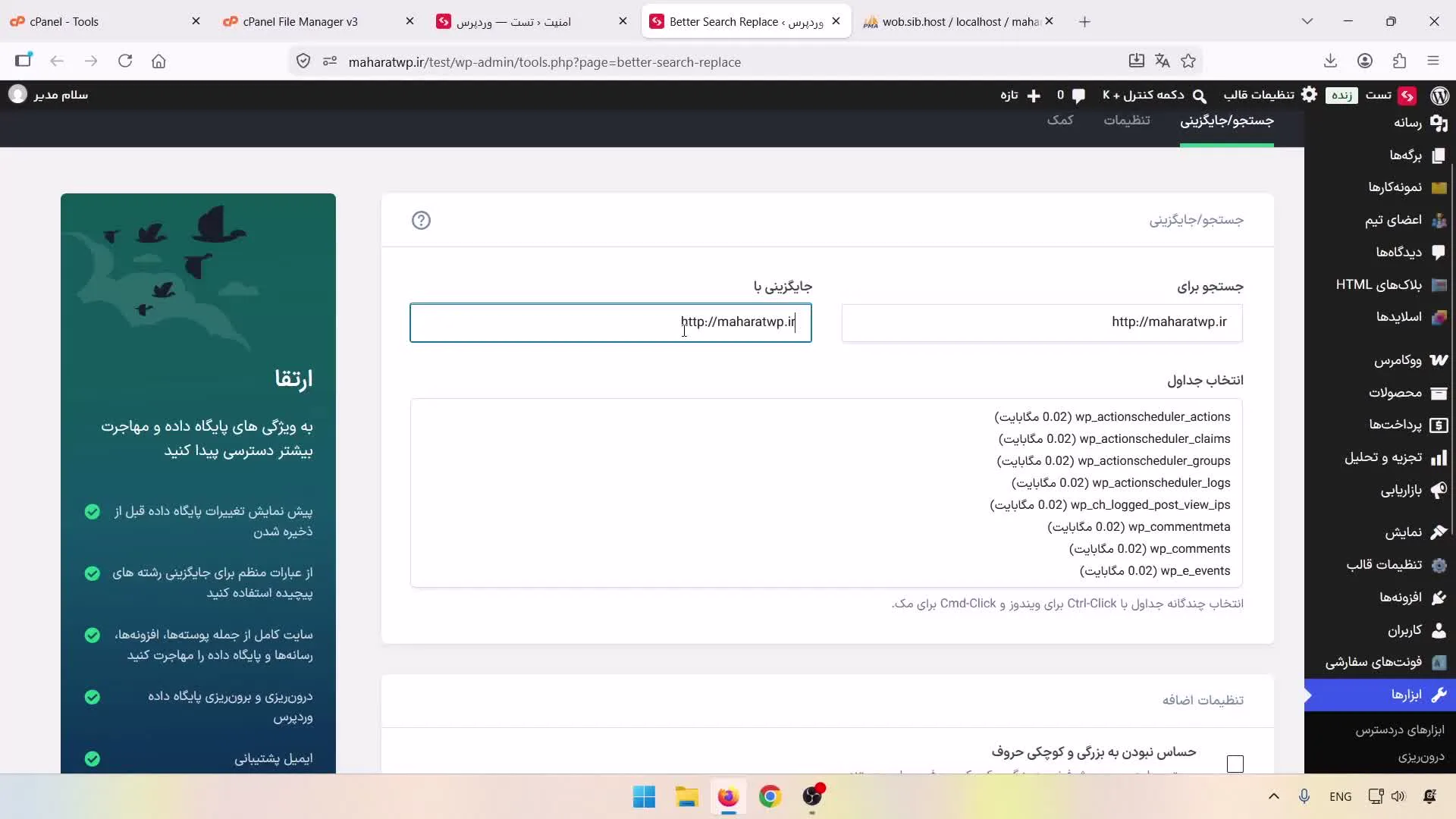The height and width of the screenshot is (819, 1456).
Task: Focus the جستجو برای search input
Action: [1042, 323]
